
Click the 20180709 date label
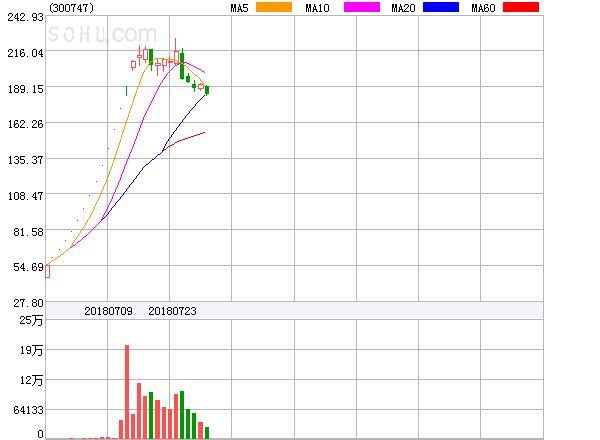pyautogui.click(x=108, y=311)
